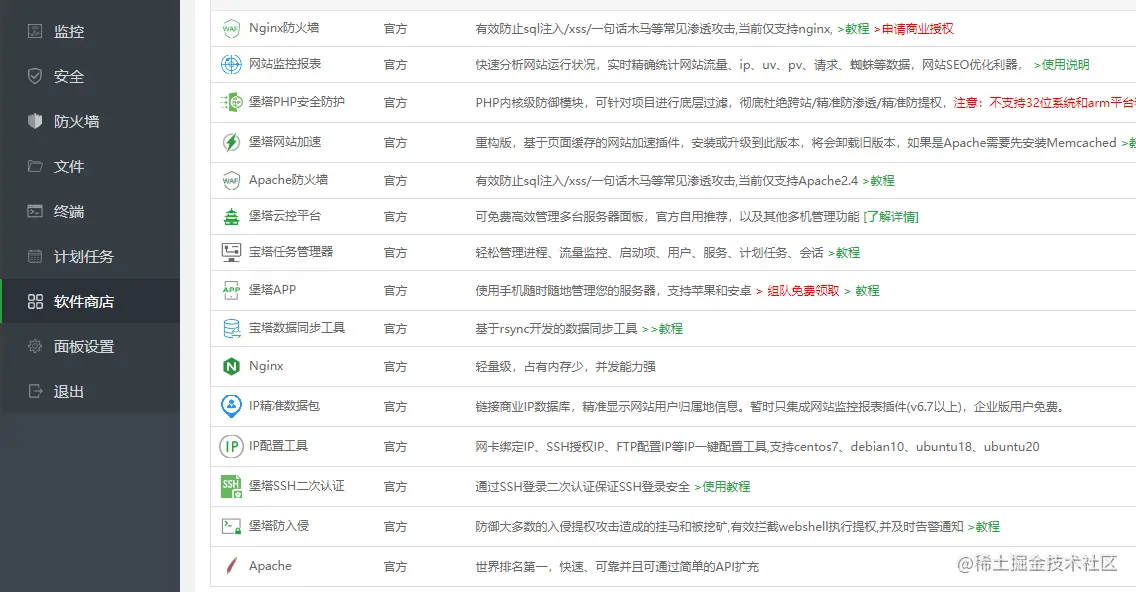Image resolution: width=1136 pixels, height=592 pixels.
Task: Click the IP配置工具 plugin name
Action: pyautogui.click(x=278, y=446)
